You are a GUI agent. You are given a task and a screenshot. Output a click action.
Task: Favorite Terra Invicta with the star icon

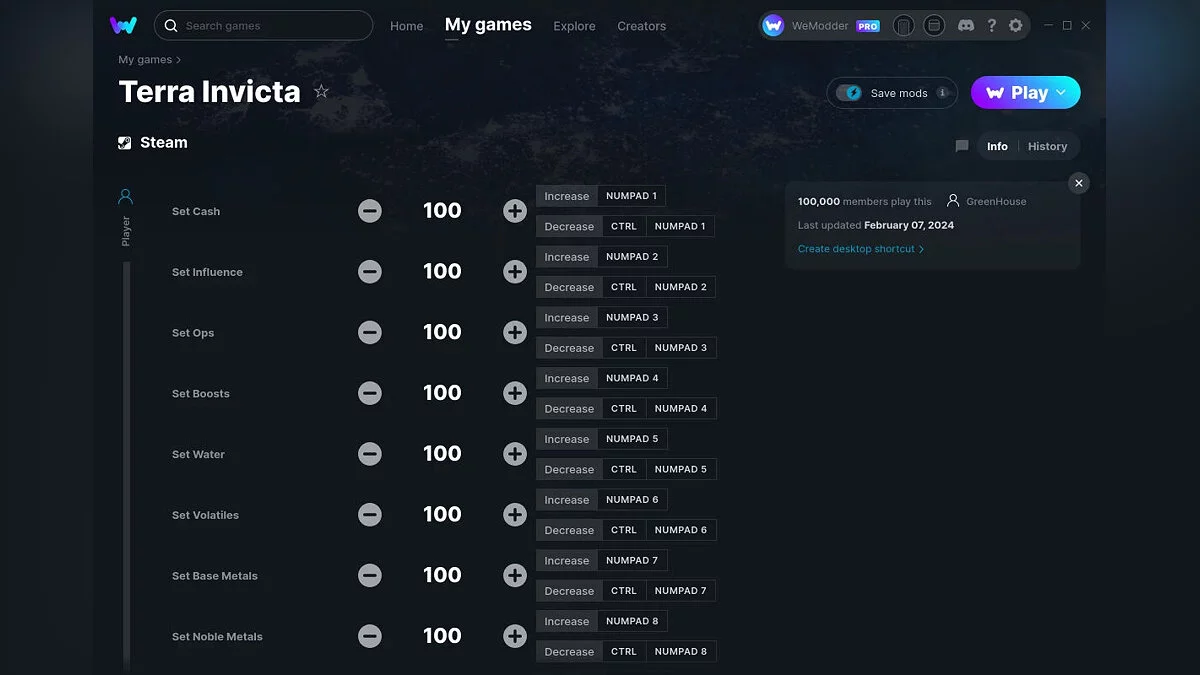click(x=321, y=91)
